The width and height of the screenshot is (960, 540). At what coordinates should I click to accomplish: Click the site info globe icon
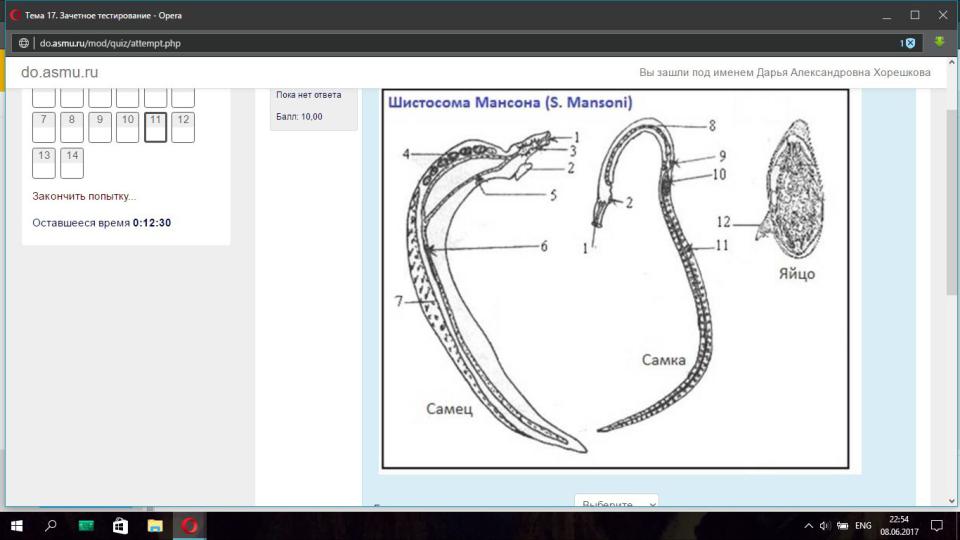pyautogui.click(x=23, y=43)
